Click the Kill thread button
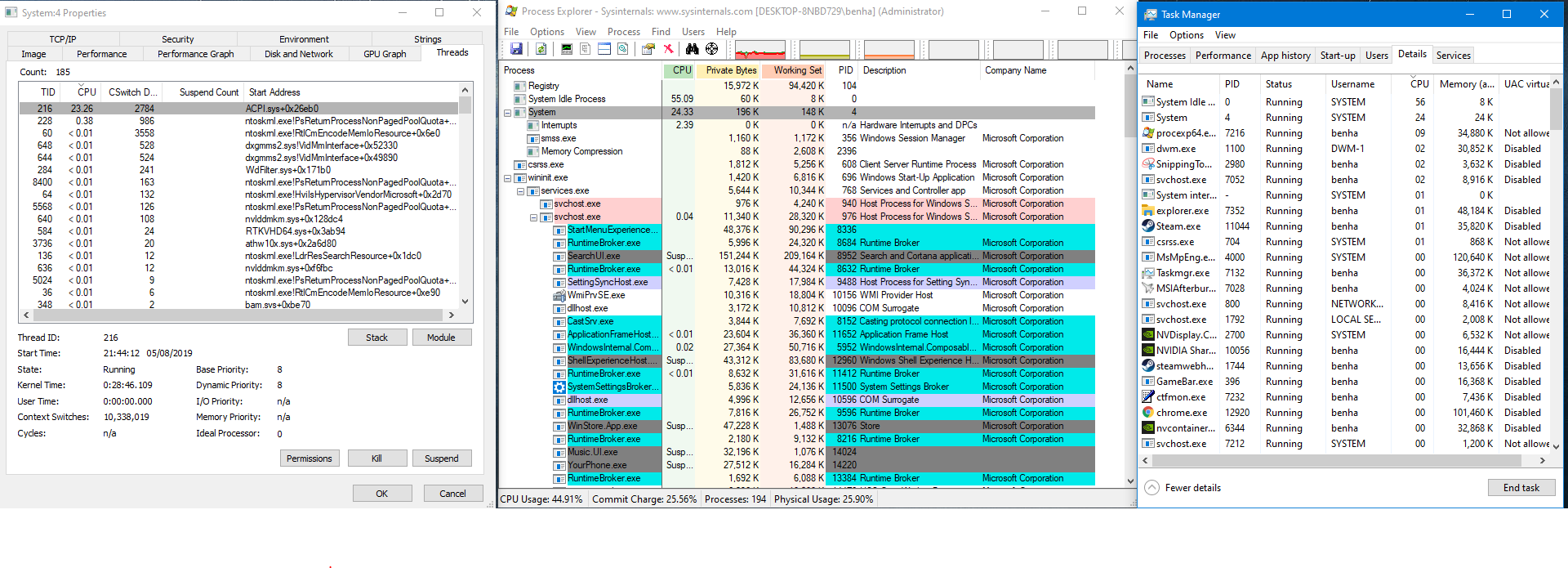This screenshot has width=1568, height=568. pos(377,458)
